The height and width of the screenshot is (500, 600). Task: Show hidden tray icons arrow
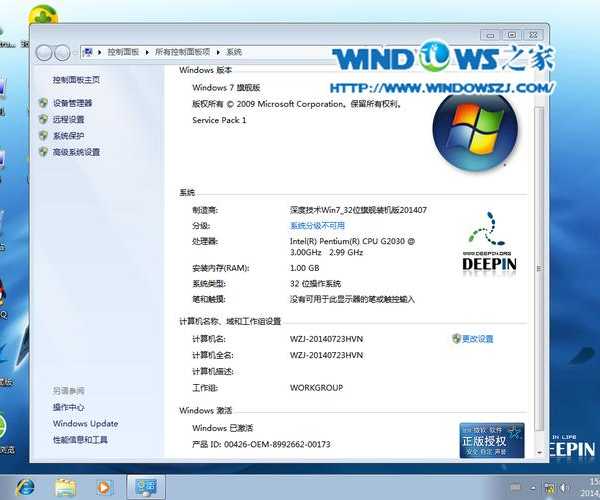532,488
